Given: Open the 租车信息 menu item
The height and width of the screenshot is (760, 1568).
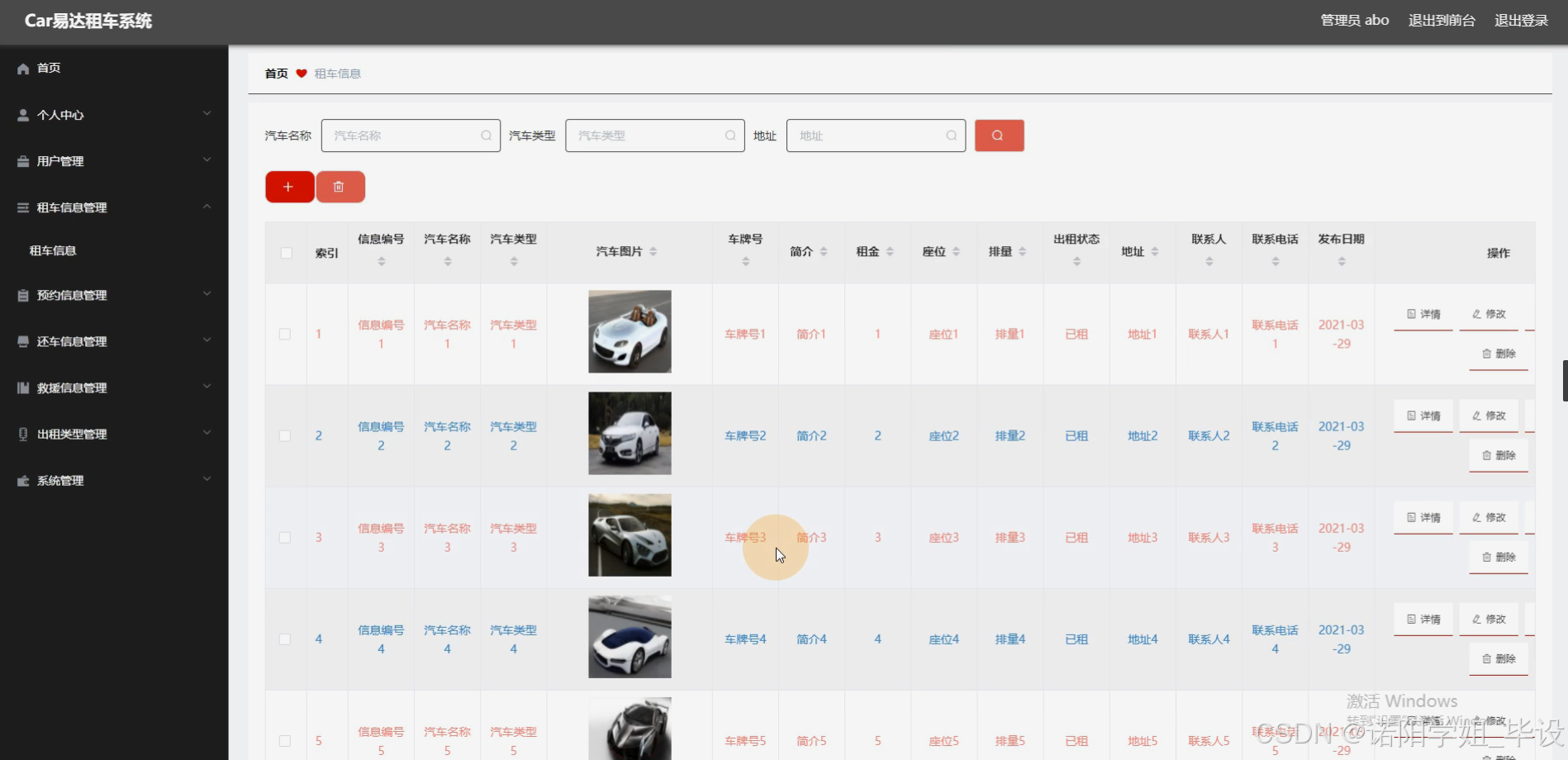Looking at the screenshot, I should point(53,250).
